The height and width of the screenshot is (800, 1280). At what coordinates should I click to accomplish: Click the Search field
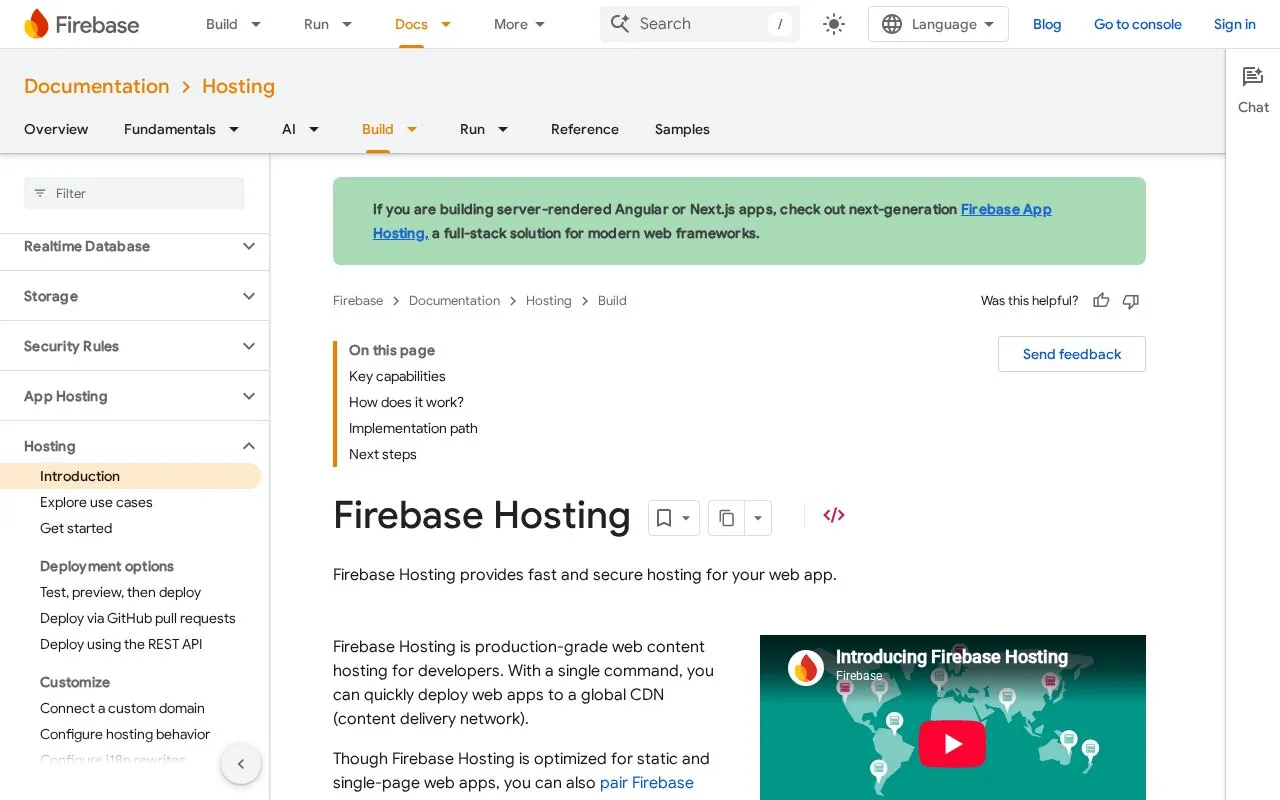click(x=700, y=24)
